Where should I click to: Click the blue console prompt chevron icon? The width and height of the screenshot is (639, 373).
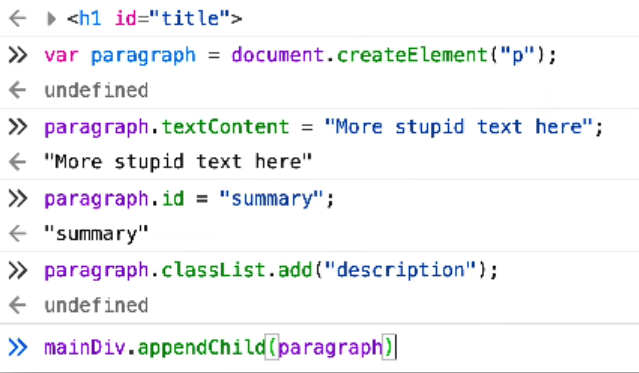tap(18, 348)
